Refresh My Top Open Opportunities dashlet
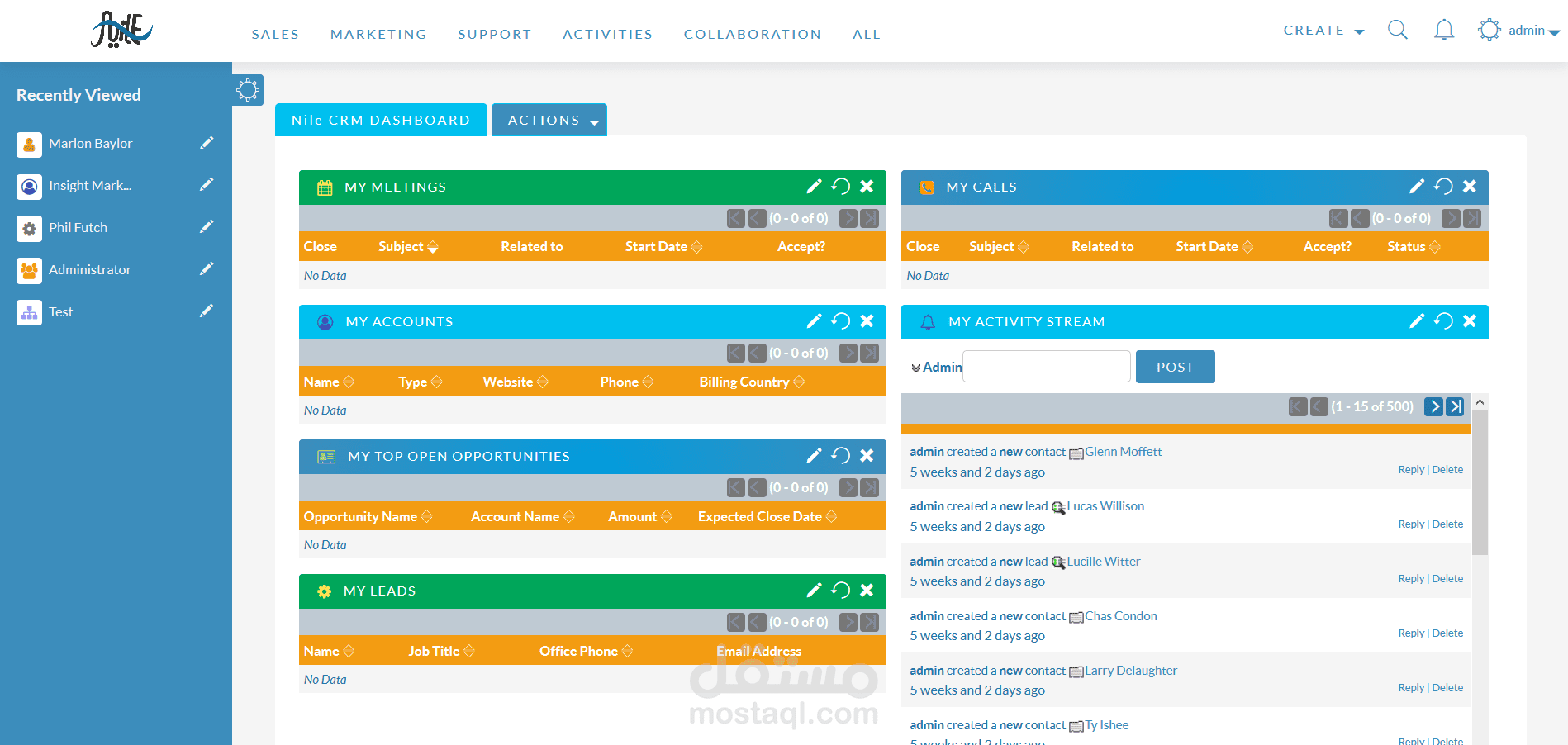1568x745 pixels. [x=841, y=455]
